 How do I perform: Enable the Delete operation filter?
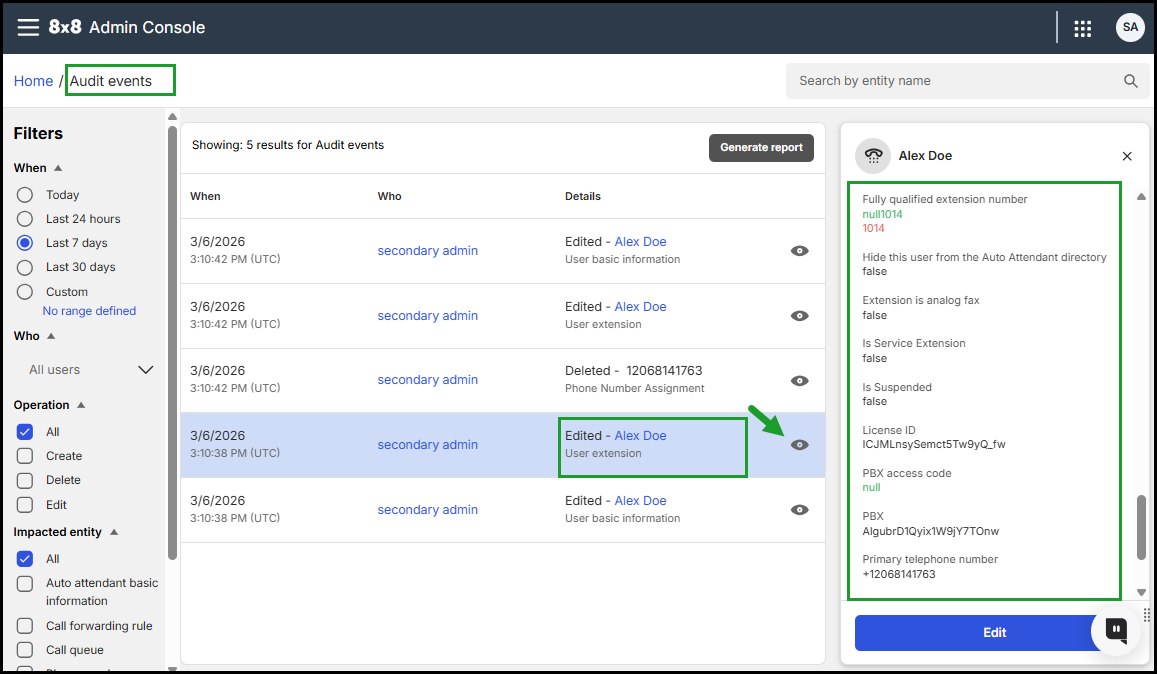pos(25,480)
